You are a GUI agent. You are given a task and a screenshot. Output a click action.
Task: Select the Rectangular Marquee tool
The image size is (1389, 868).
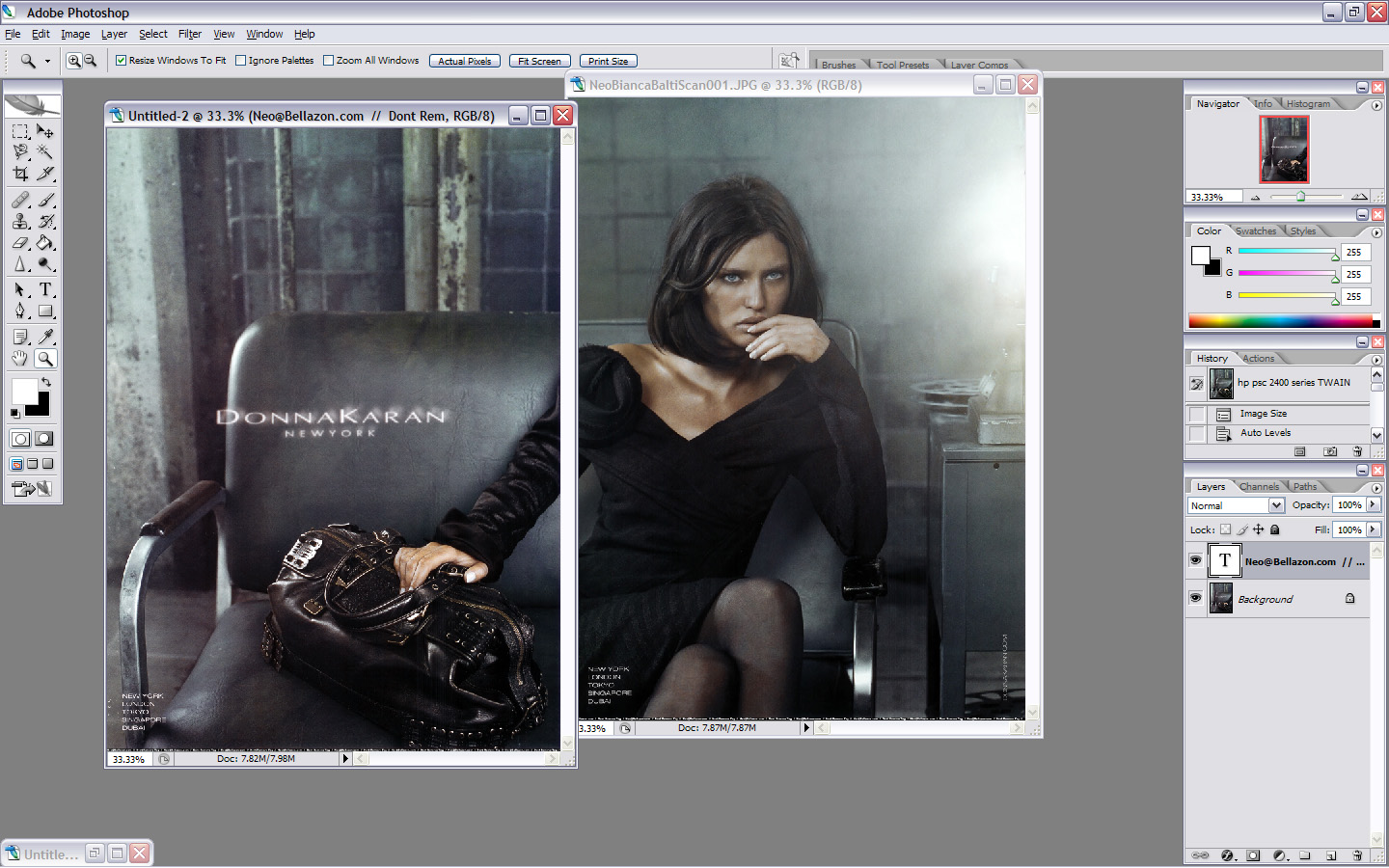click(x=20, y=131)
